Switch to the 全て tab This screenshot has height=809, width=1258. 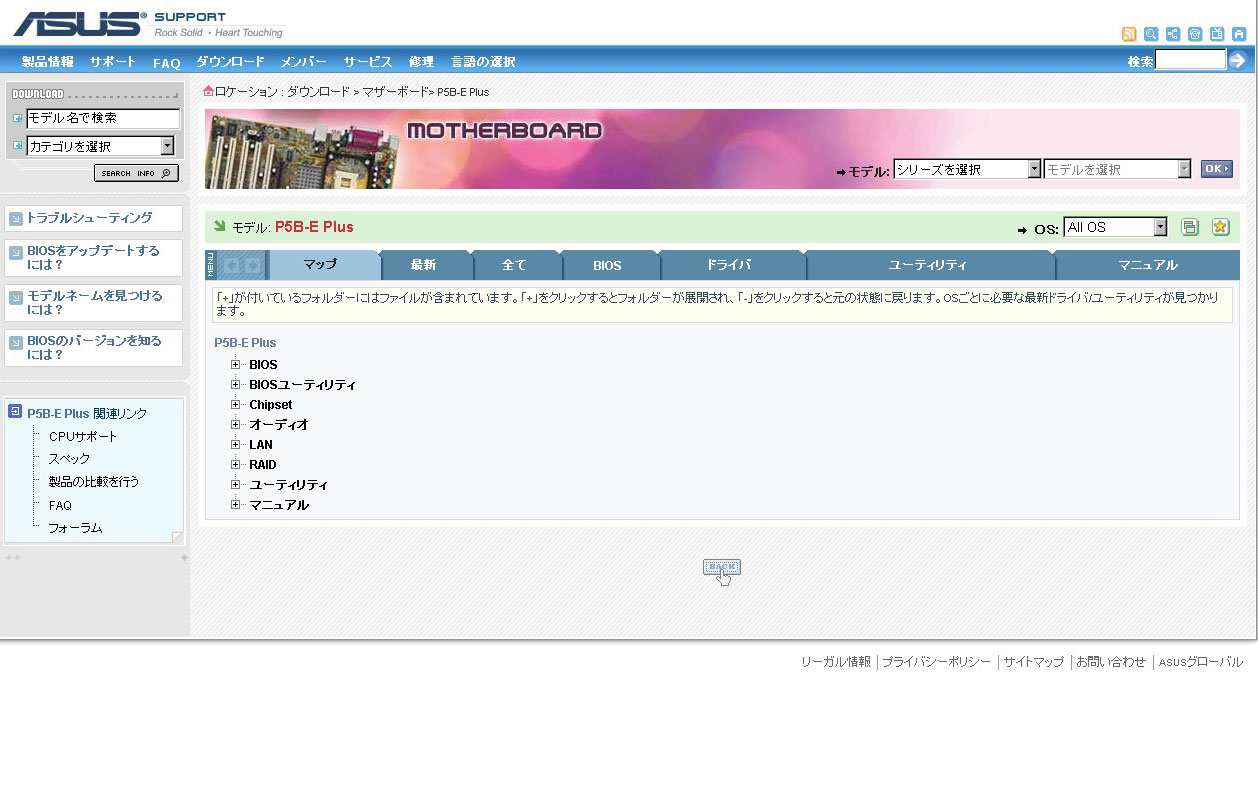point(515,265)
